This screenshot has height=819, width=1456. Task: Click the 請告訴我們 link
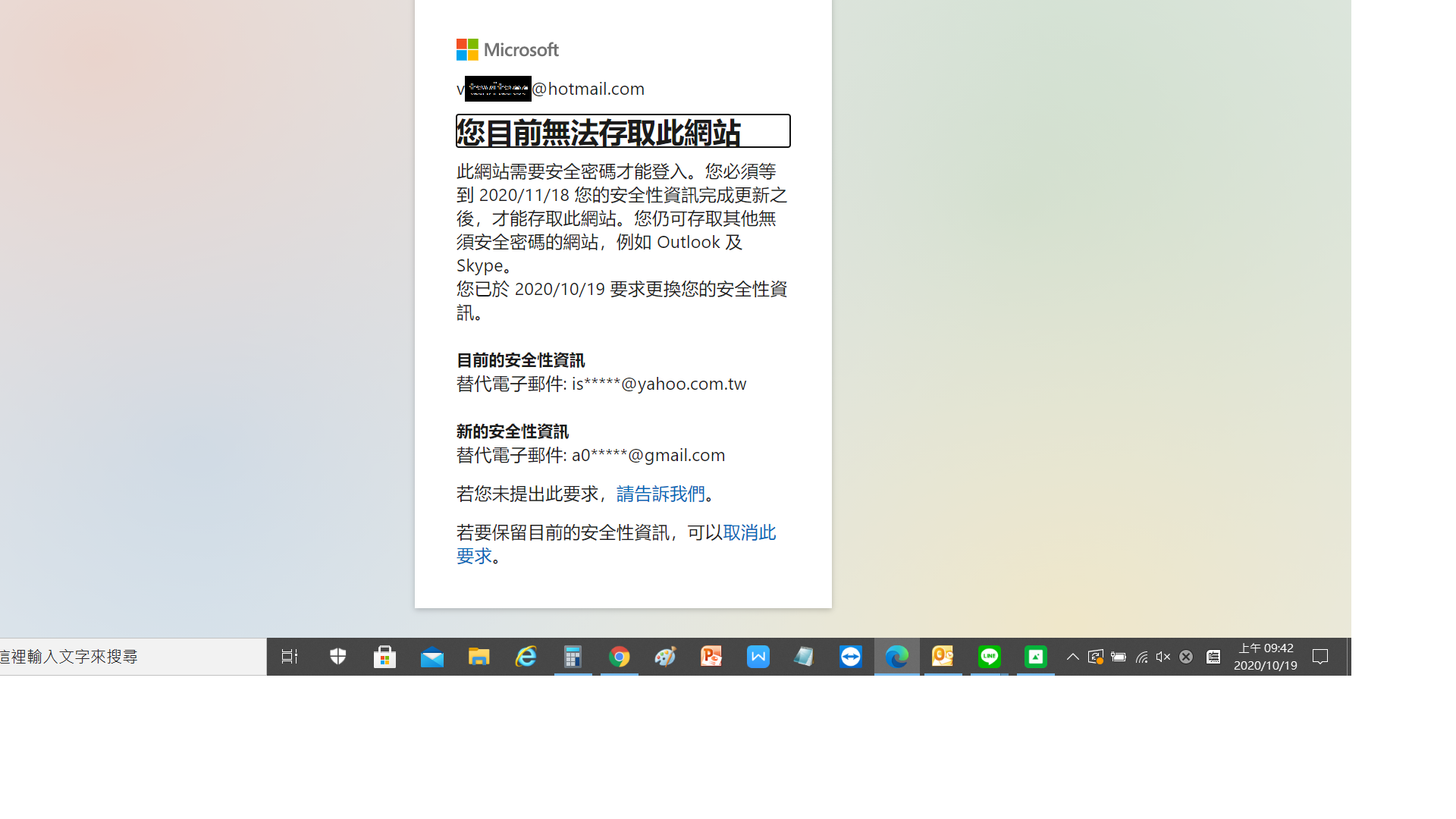click(x=661, y=494)
